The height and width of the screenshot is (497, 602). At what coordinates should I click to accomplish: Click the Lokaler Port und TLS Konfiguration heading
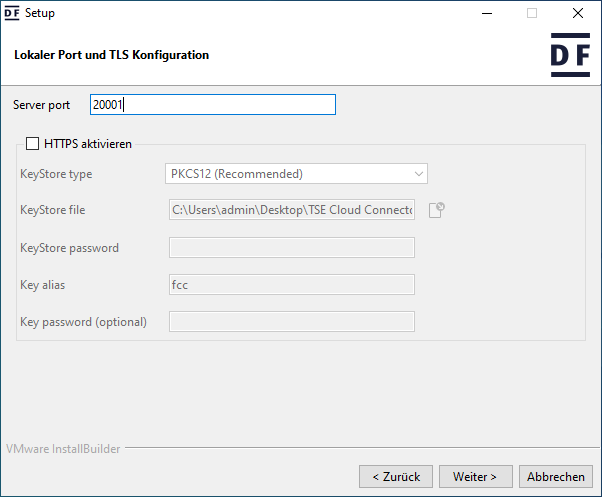coord(112,55)
